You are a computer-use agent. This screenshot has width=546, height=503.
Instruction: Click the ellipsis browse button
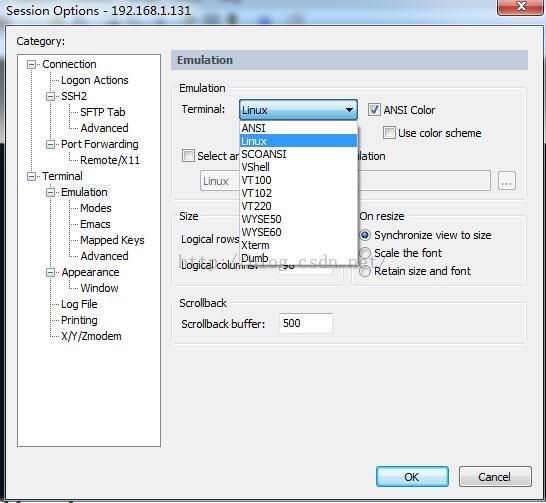click(507, 181)
